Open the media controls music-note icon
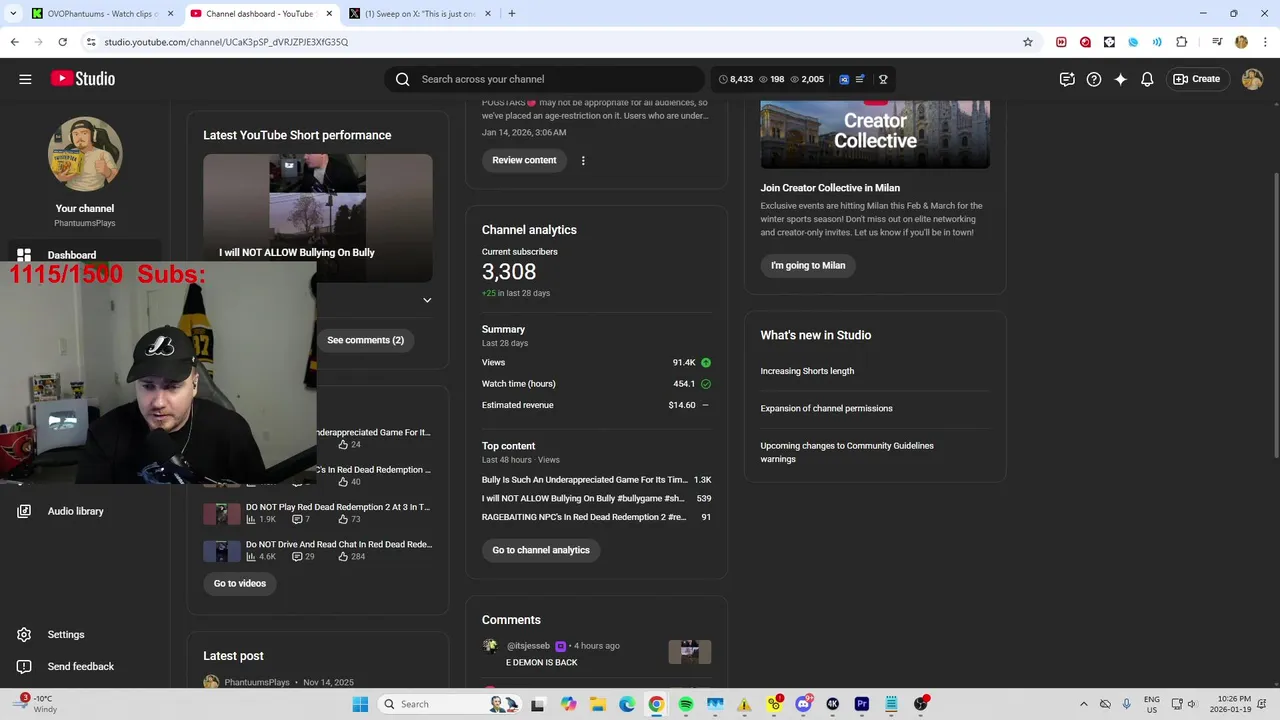This screenshot has height=720, width=1280. pos(1217,42)
